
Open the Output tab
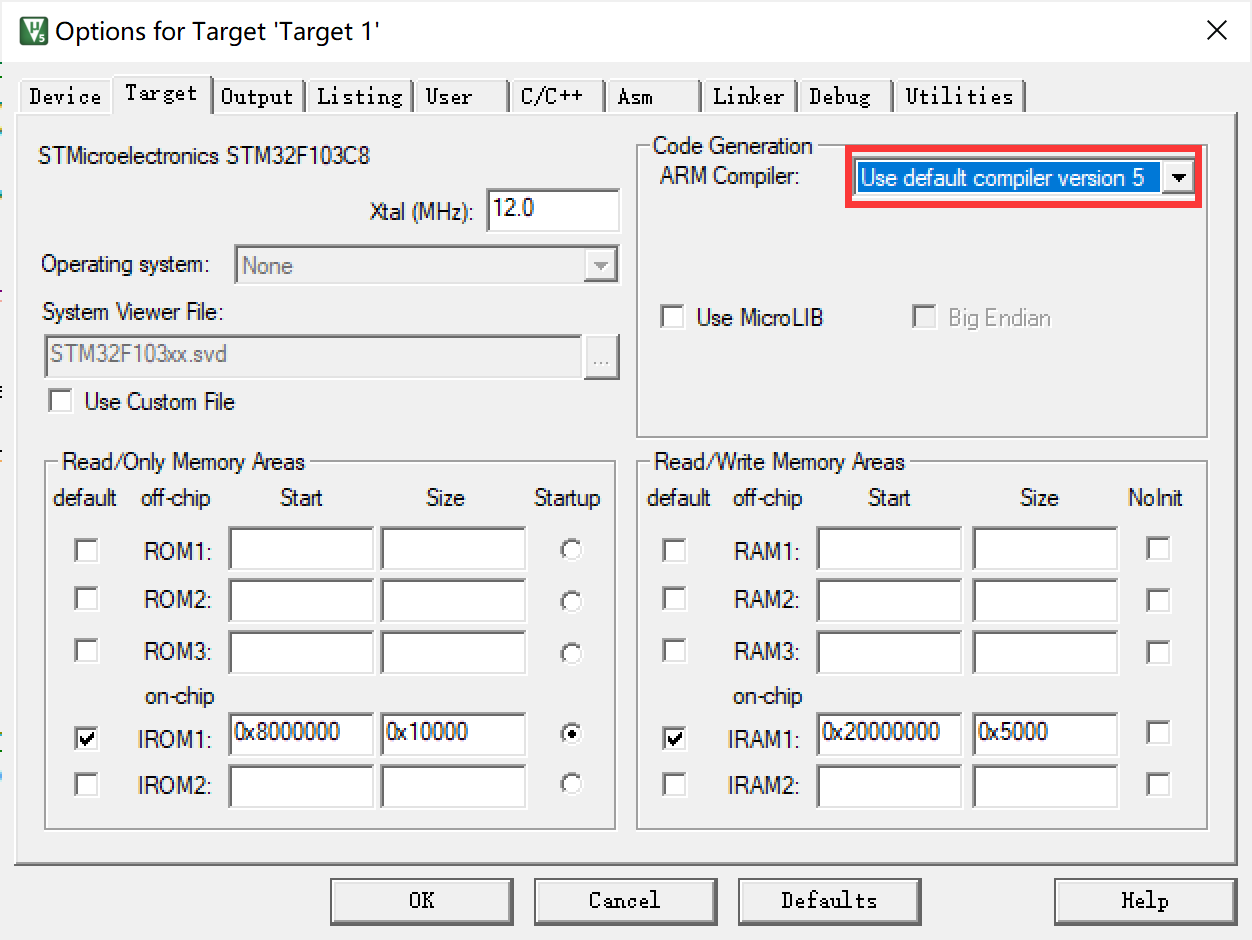point(257,96)
